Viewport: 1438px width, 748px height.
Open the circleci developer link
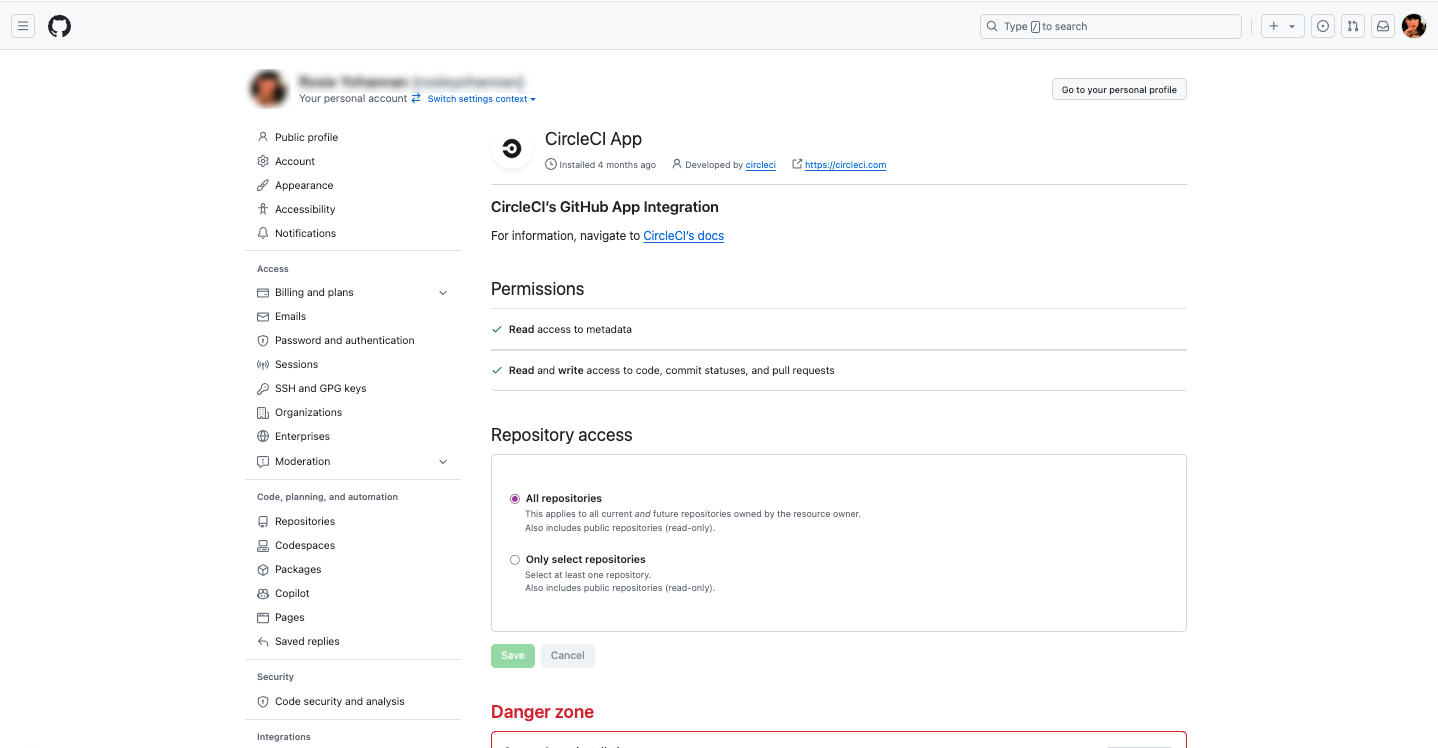click(761, 165)
